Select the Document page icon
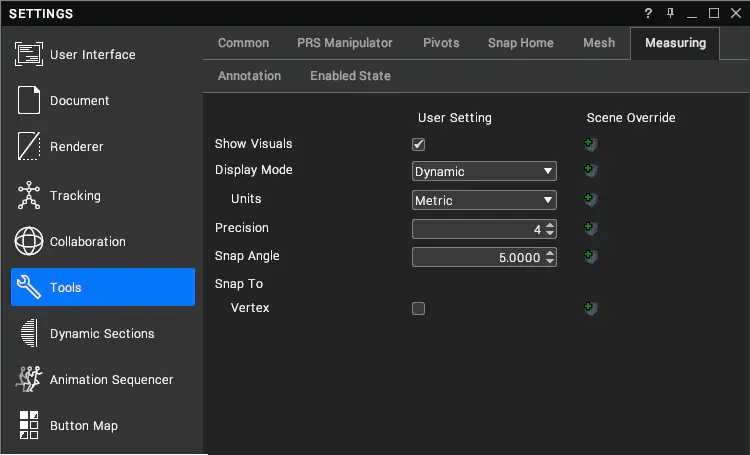The height and width of the screenshot is (455, 750). click(x=29, y=100)
